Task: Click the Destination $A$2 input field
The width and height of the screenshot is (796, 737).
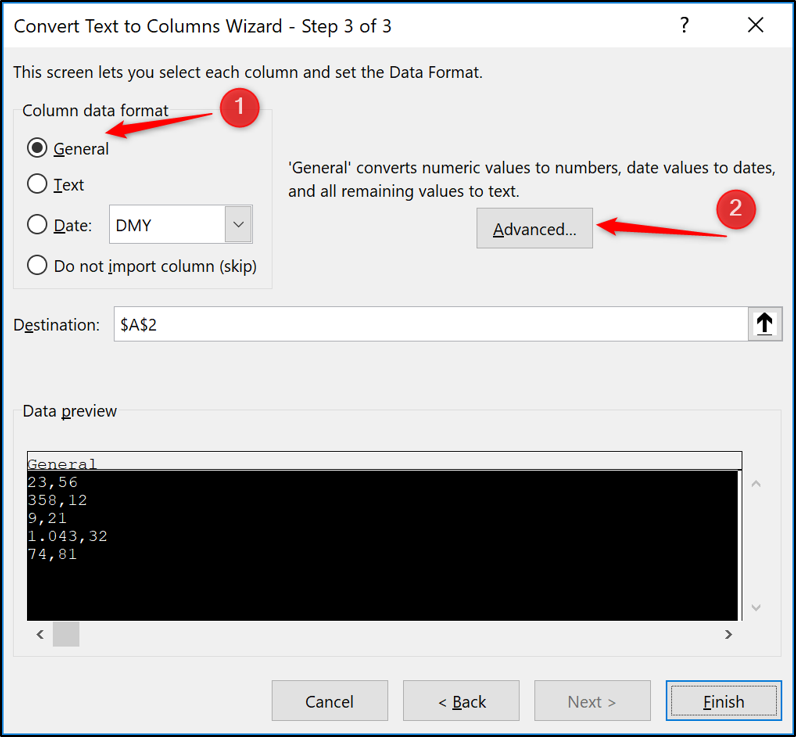Action: tap(430, 324)
